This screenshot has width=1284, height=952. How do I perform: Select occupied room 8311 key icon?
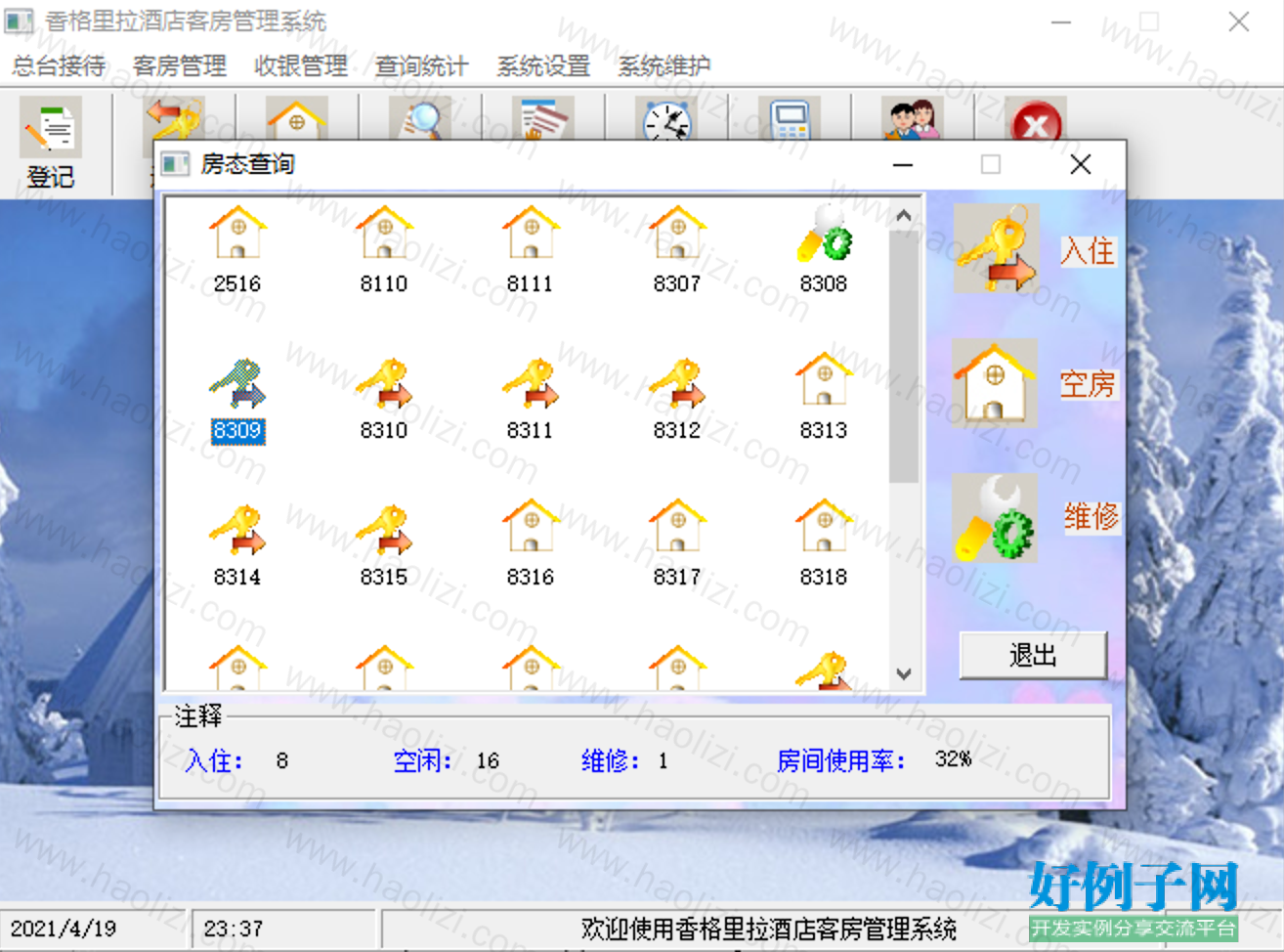[x=531, y=383]
